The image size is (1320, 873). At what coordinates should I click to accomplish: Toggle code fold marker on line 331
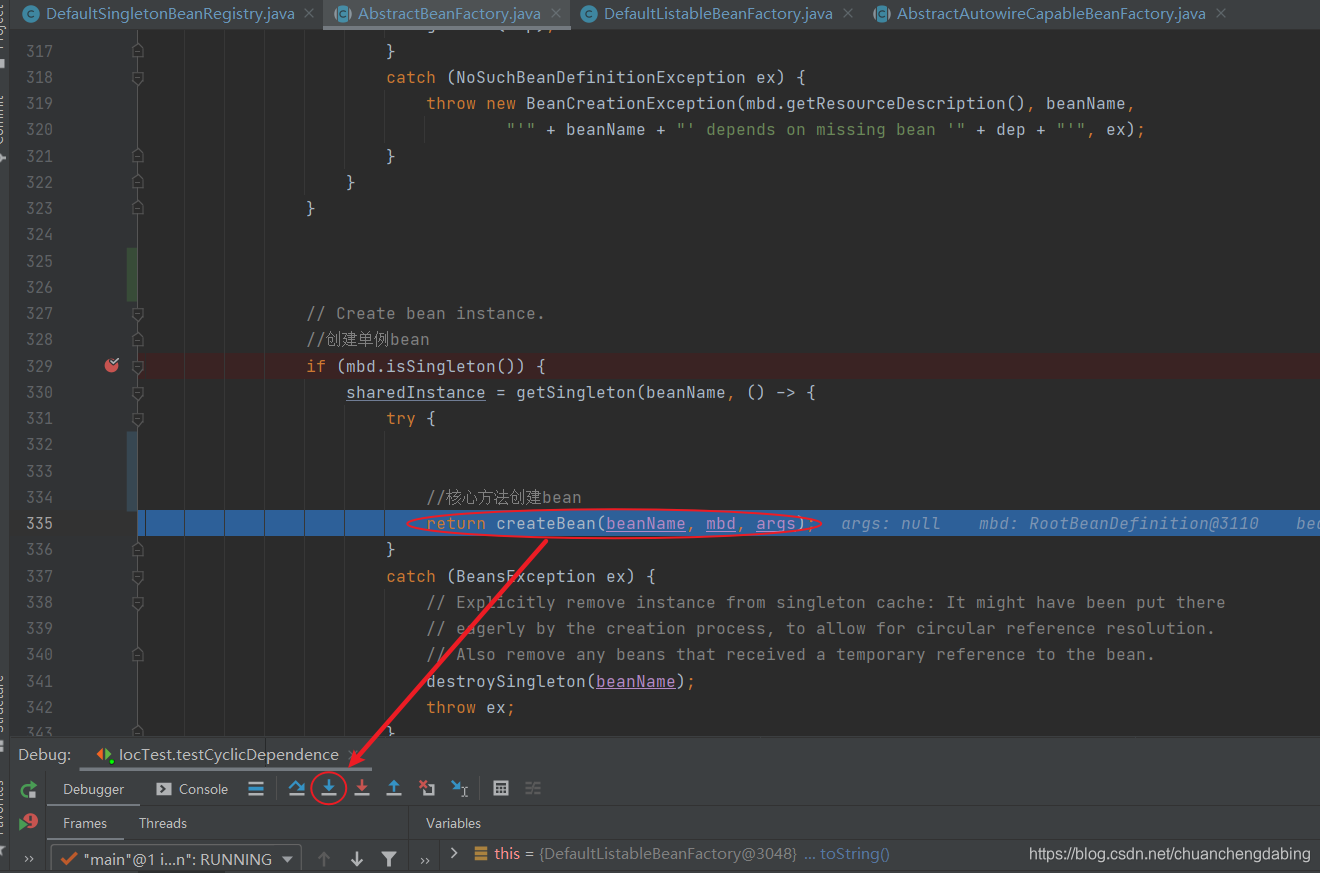(x=138, y=418)
